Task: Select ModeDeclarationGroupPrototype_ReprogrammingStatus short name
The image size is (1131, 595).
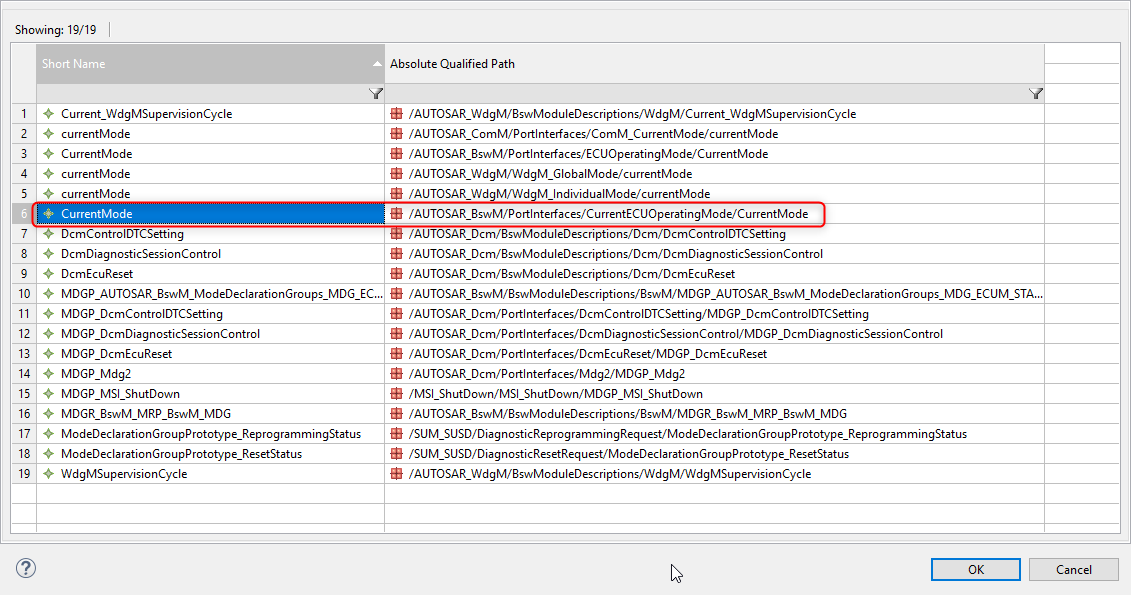Action: coord(211,434)
